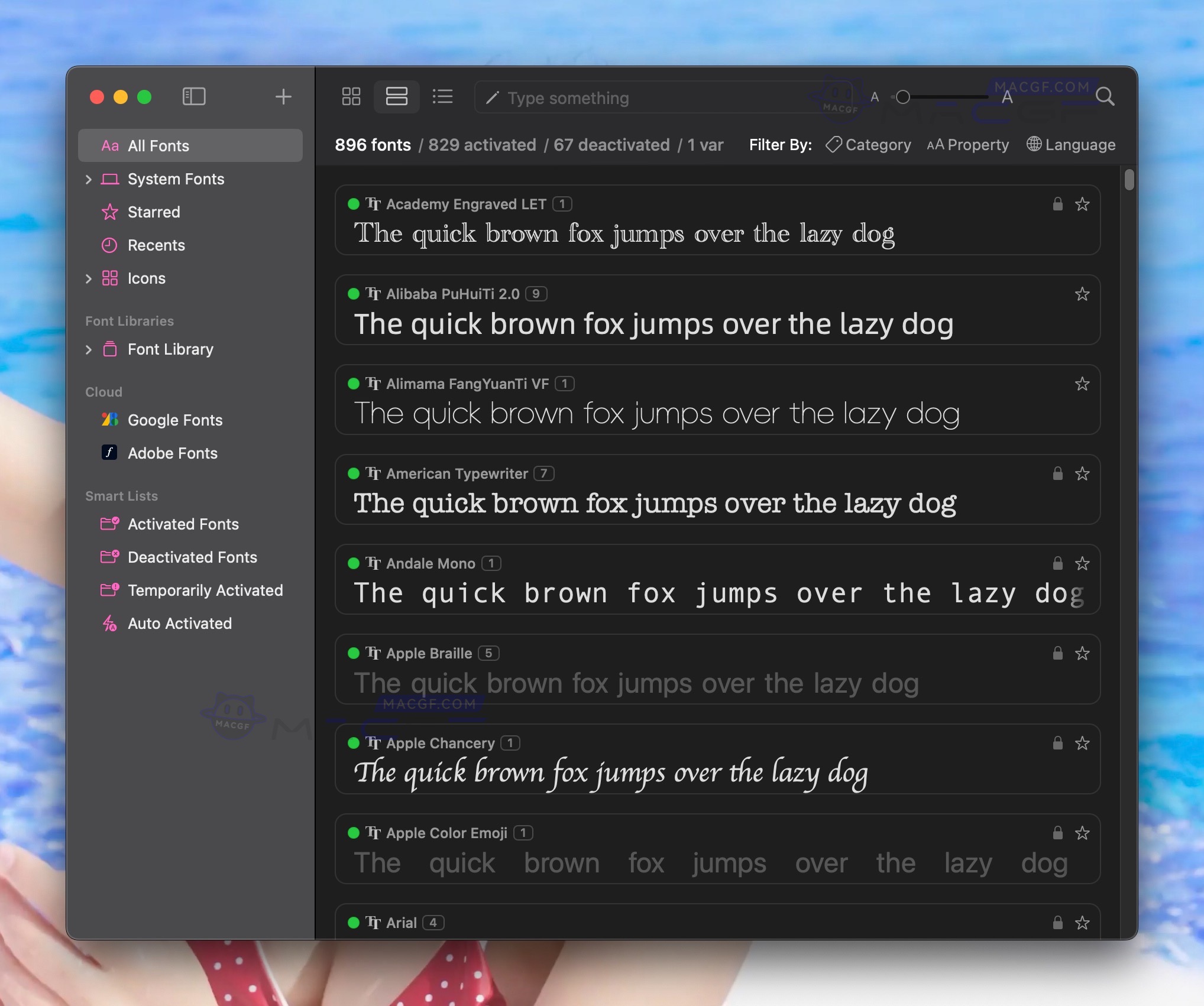Switch to grid view layout
Image resolution: width=1204 pixels, height=1006 pixels.
(350, 96)
